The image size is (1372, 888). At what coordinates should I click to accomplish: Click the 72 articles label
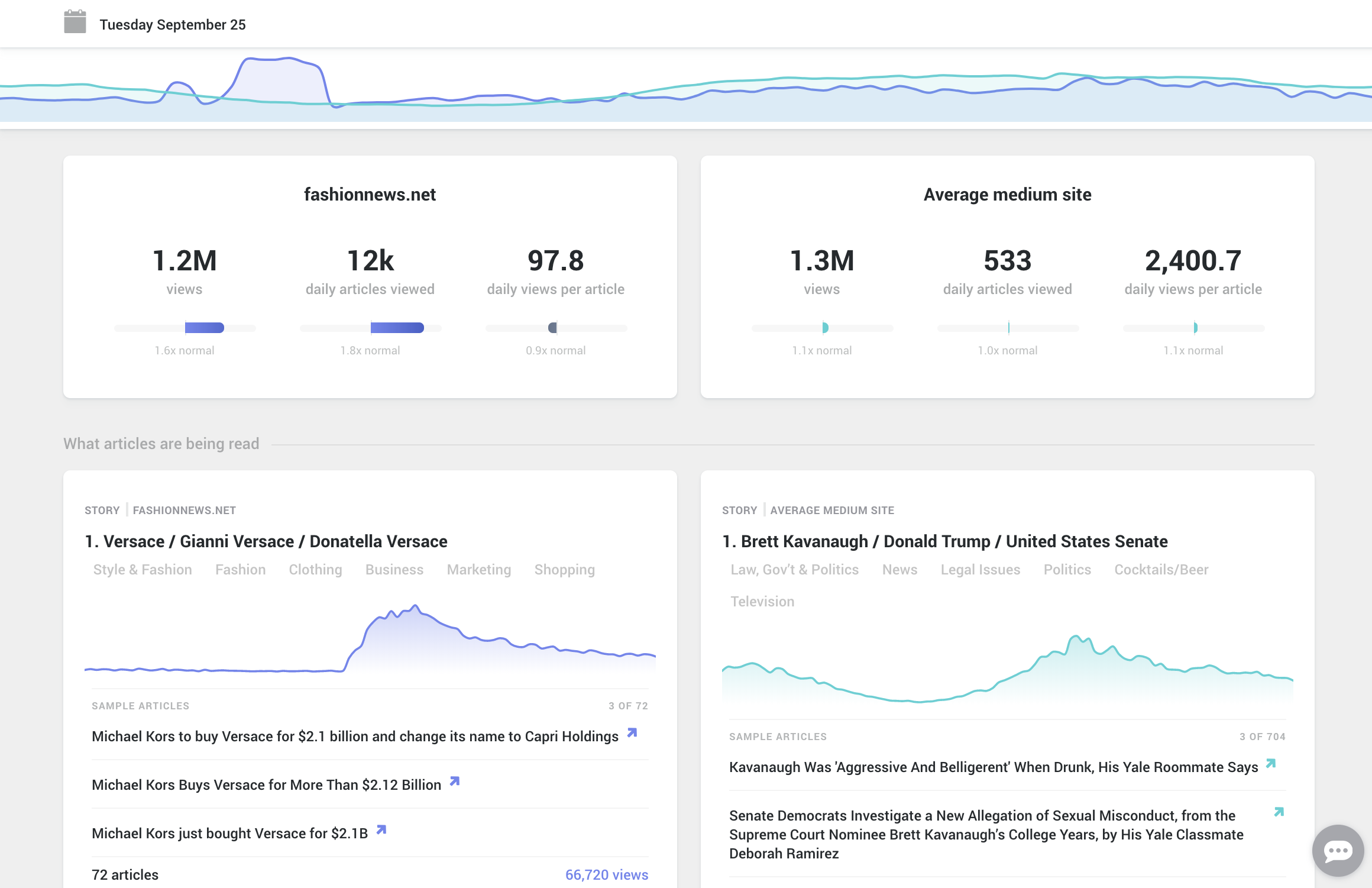125,874
